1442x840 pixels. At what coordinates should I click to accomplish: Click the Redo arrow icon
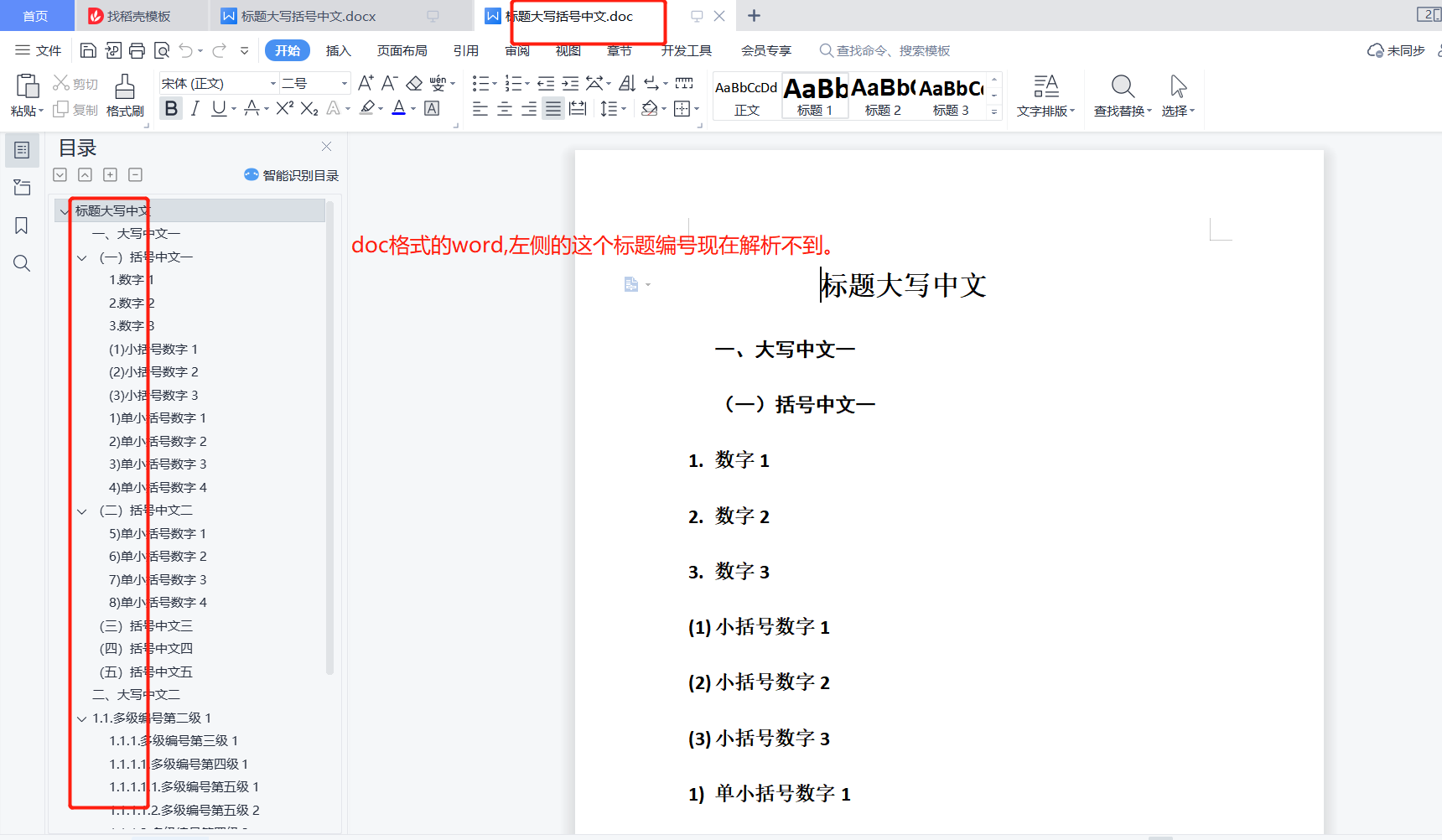[x=220, y=50]
